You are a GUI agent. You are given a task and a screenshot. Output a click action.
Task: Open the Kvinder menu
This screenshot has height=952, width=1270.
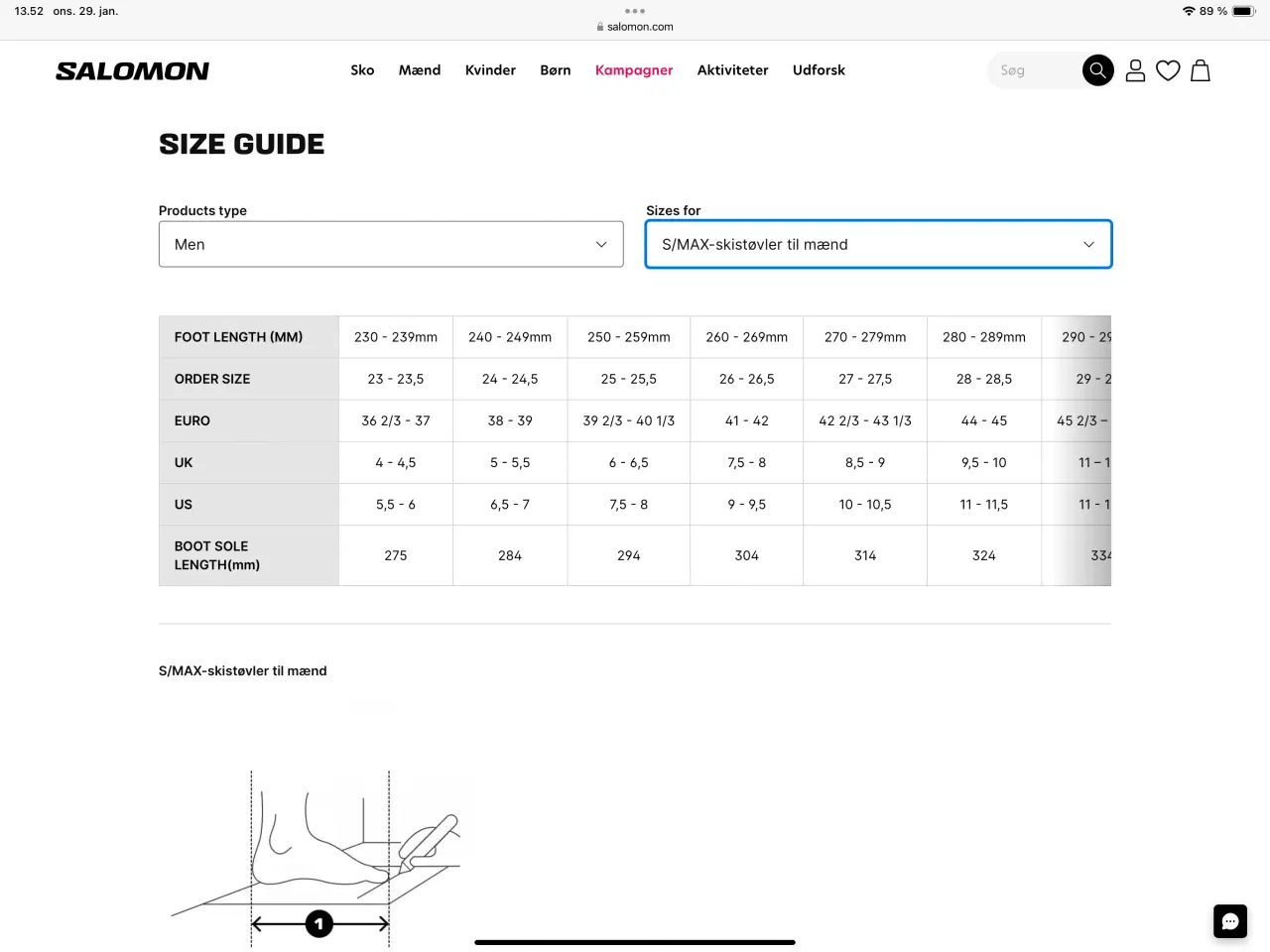pos(490,70)
